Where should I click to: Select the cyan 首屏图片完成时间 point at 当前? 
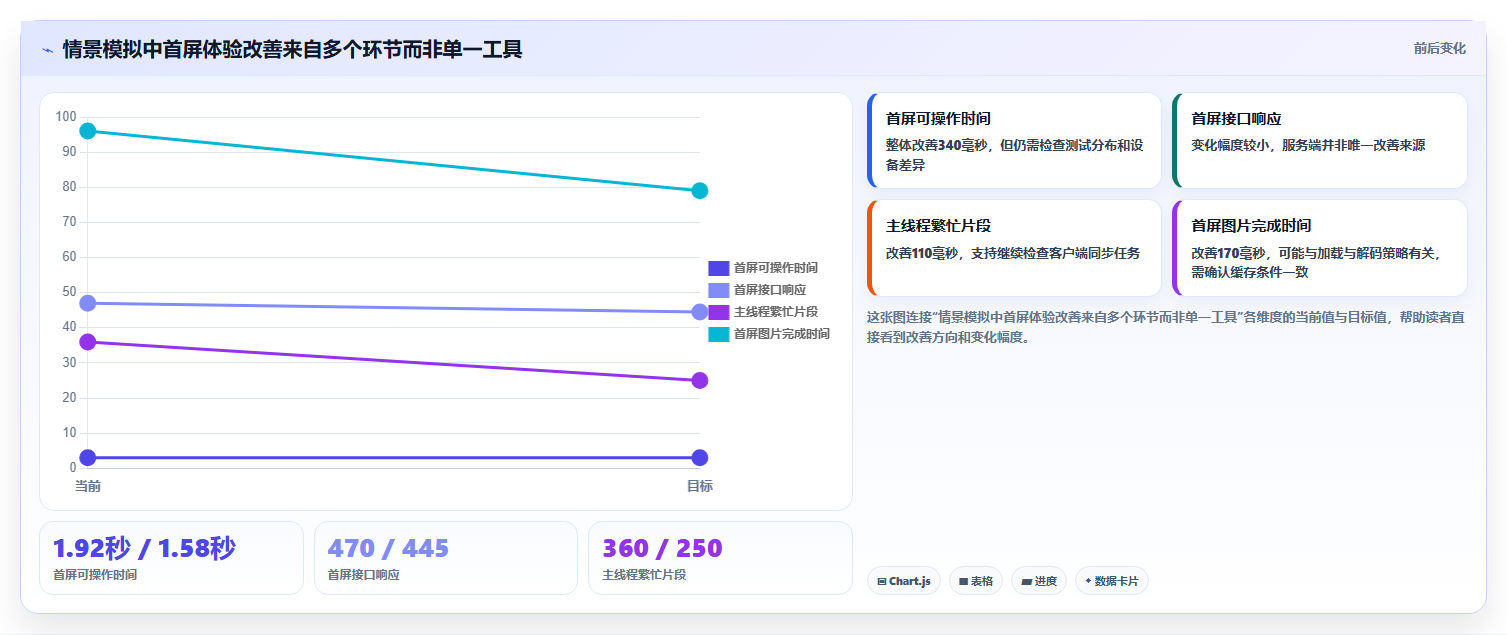tap(88, 131)
